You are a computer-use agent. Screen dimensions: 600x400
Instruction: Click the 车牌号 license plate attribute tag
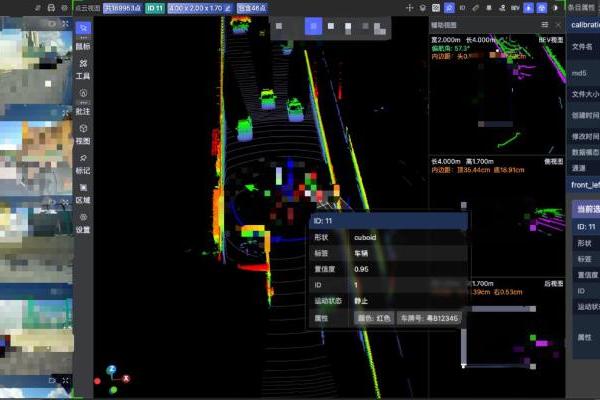(x=429, y=318)
